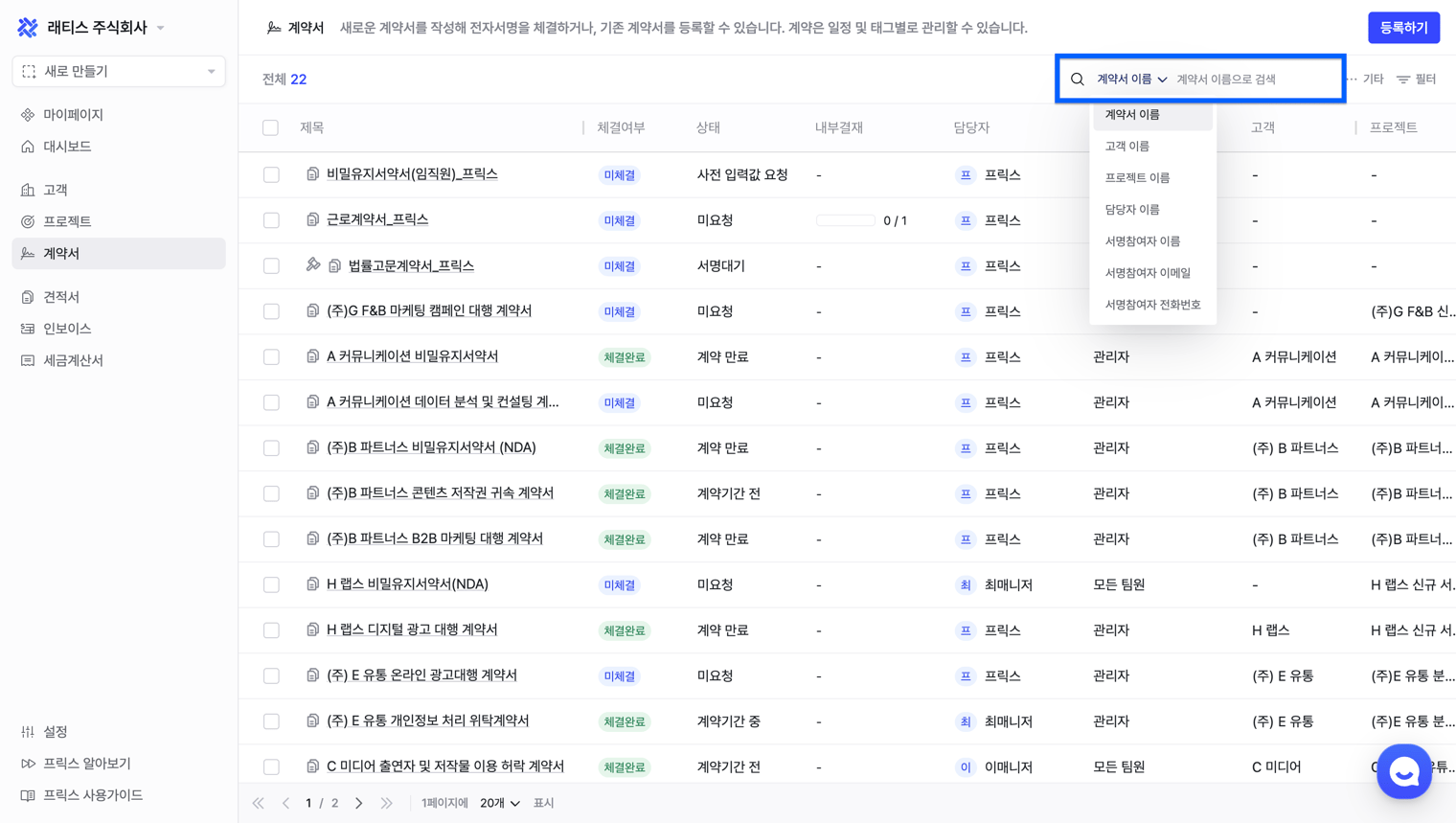The width and height of the screenshot is (1456, 823).
Task: Open the 20개 page-size dropdown
Action: click(x=500, y=803)
